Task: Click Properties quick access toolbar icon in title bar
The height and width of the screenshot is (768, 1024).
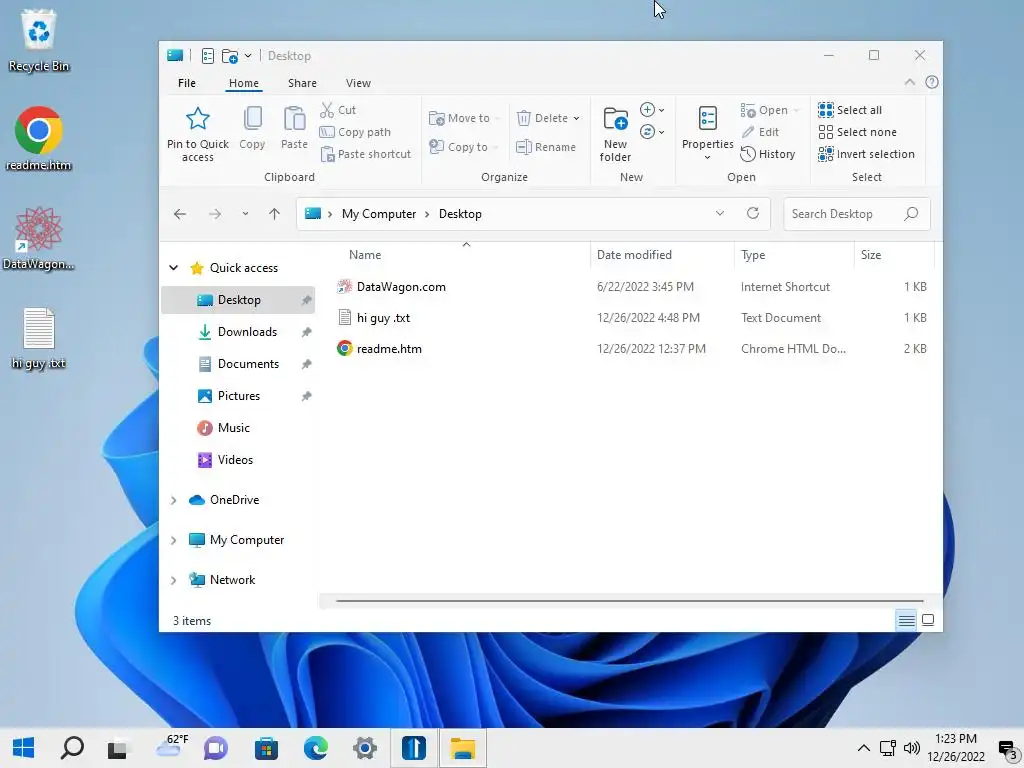Action: (208, 56)
